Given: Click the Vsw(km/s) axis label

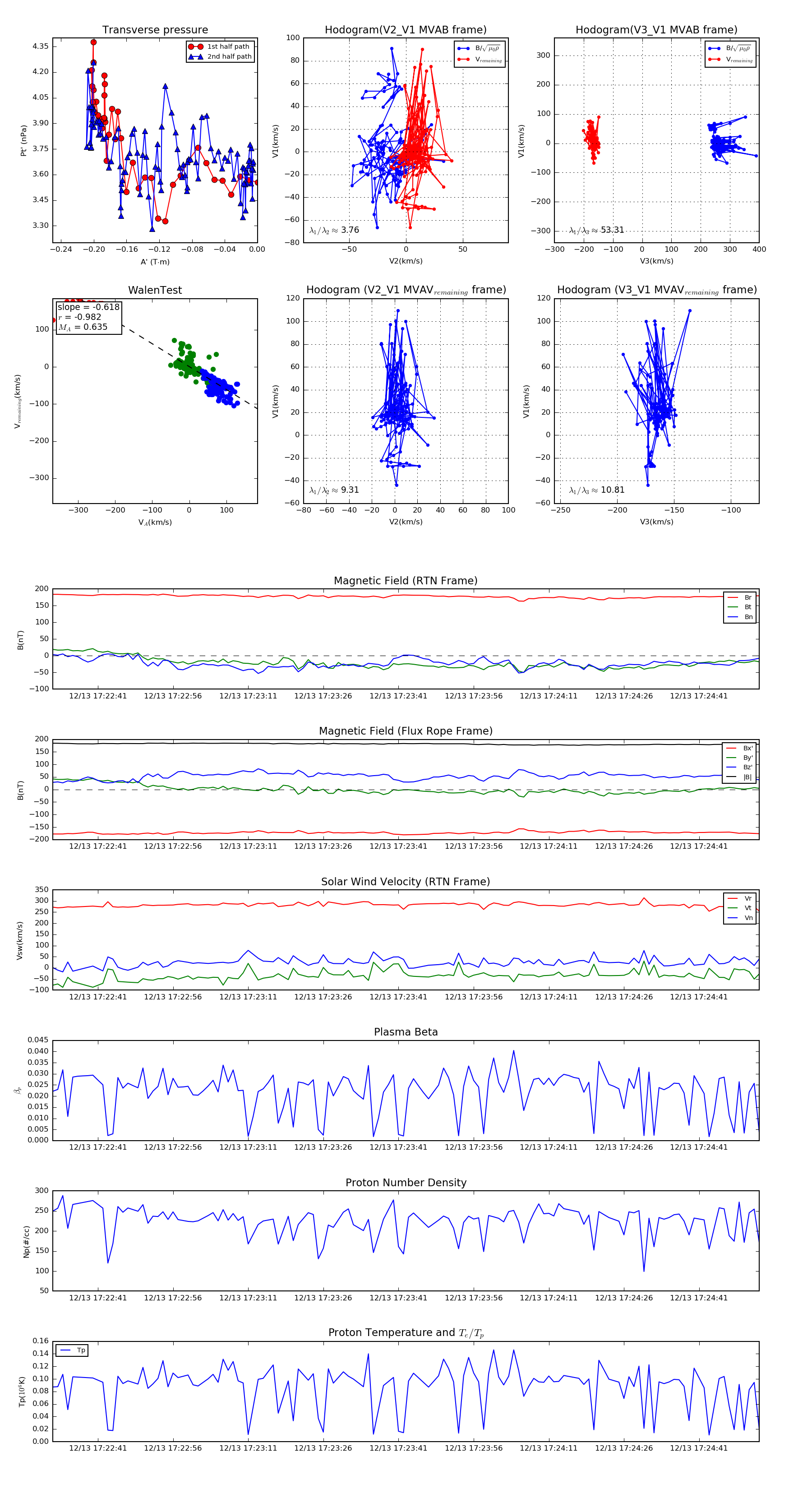Looking at the screenshot, I should point(20,940).
